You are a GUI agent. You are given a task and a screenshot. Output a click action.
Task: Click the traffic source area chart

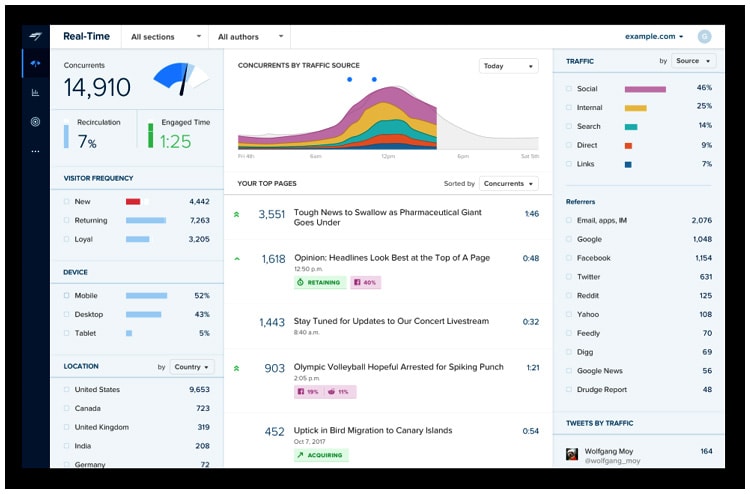click(x=388, y=118)
